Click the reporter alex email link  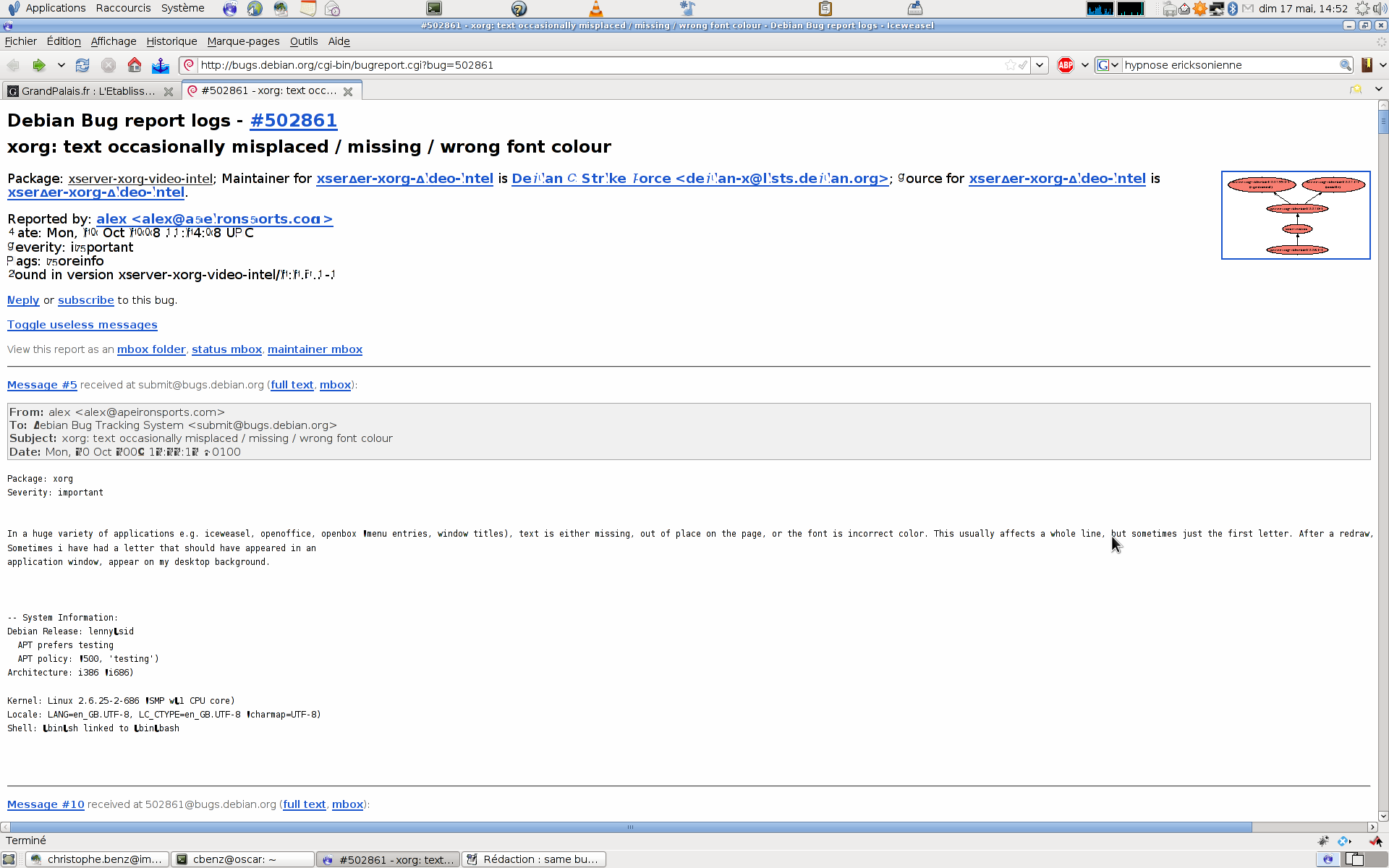[x=215, y=218]
